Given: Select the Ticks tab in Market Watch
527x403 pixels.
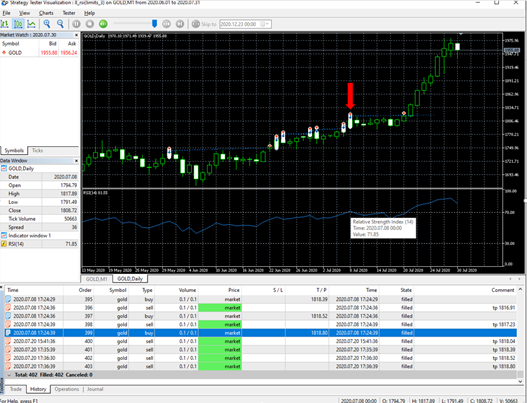Looking at the screenshot, I should coord(37,150).
